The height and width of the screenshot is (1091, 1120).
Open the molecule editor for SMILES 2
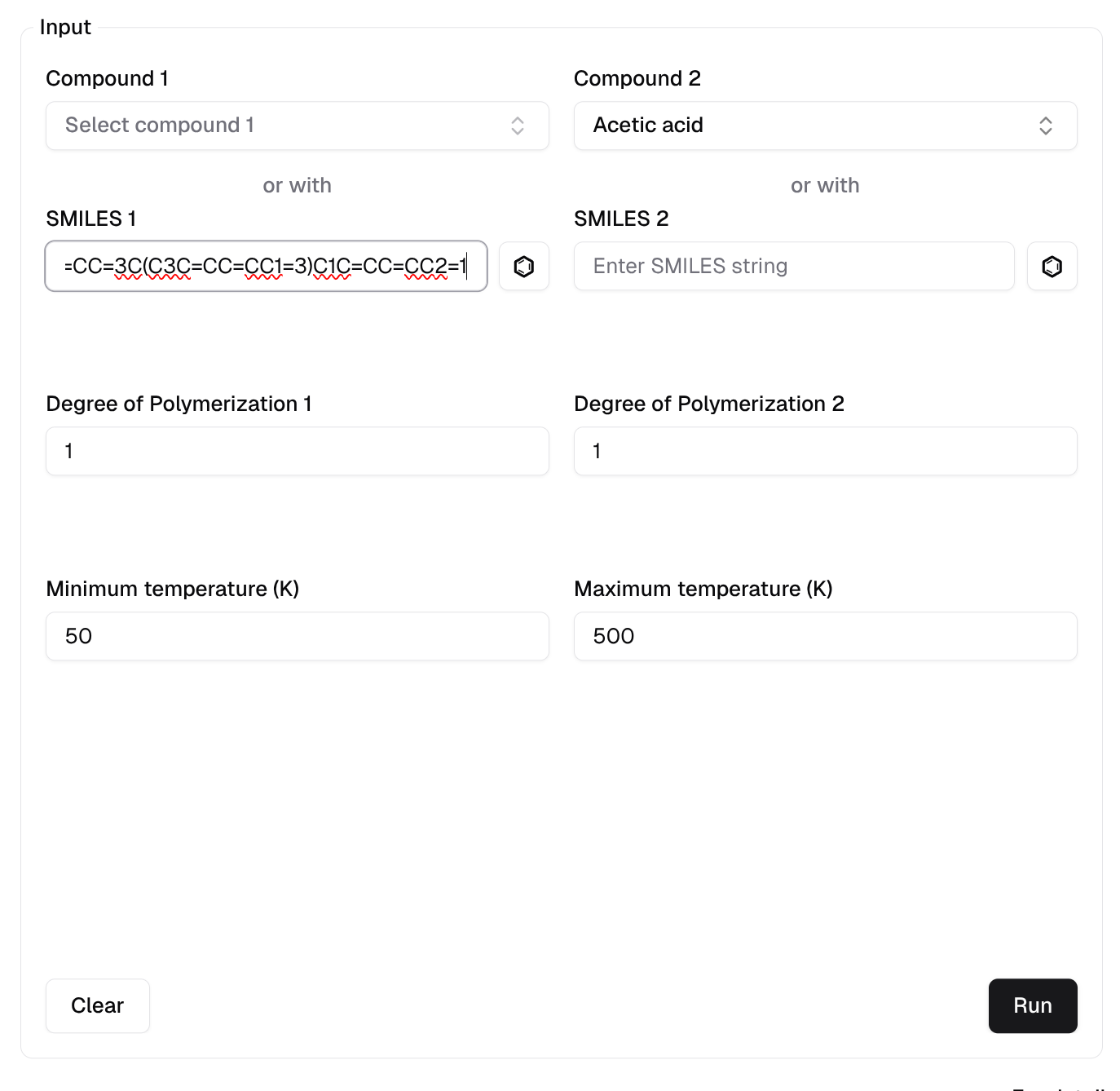pos(1052,266)
